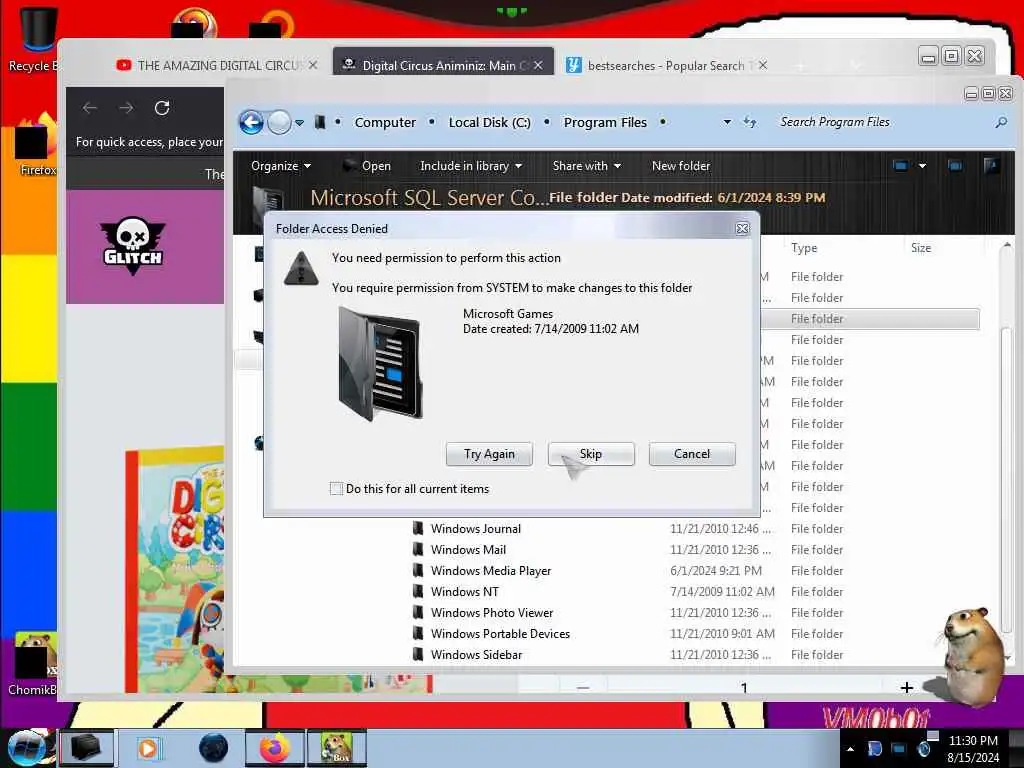Click the minus zoom button in browser
The width and height of the screenshot is (1024, 768).
(x=583, y=687)
